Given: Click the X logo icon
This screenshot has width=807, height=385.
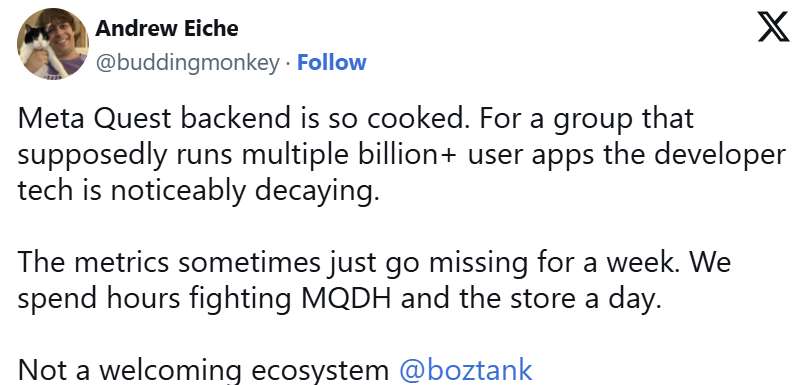Looking at the screenshot, I should pyautogui.click(x=774, y=28).
